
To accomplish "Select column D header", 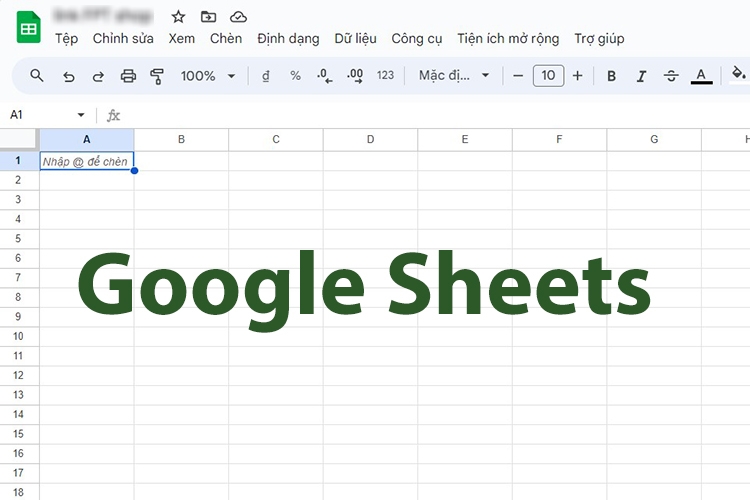I will 370,139.
